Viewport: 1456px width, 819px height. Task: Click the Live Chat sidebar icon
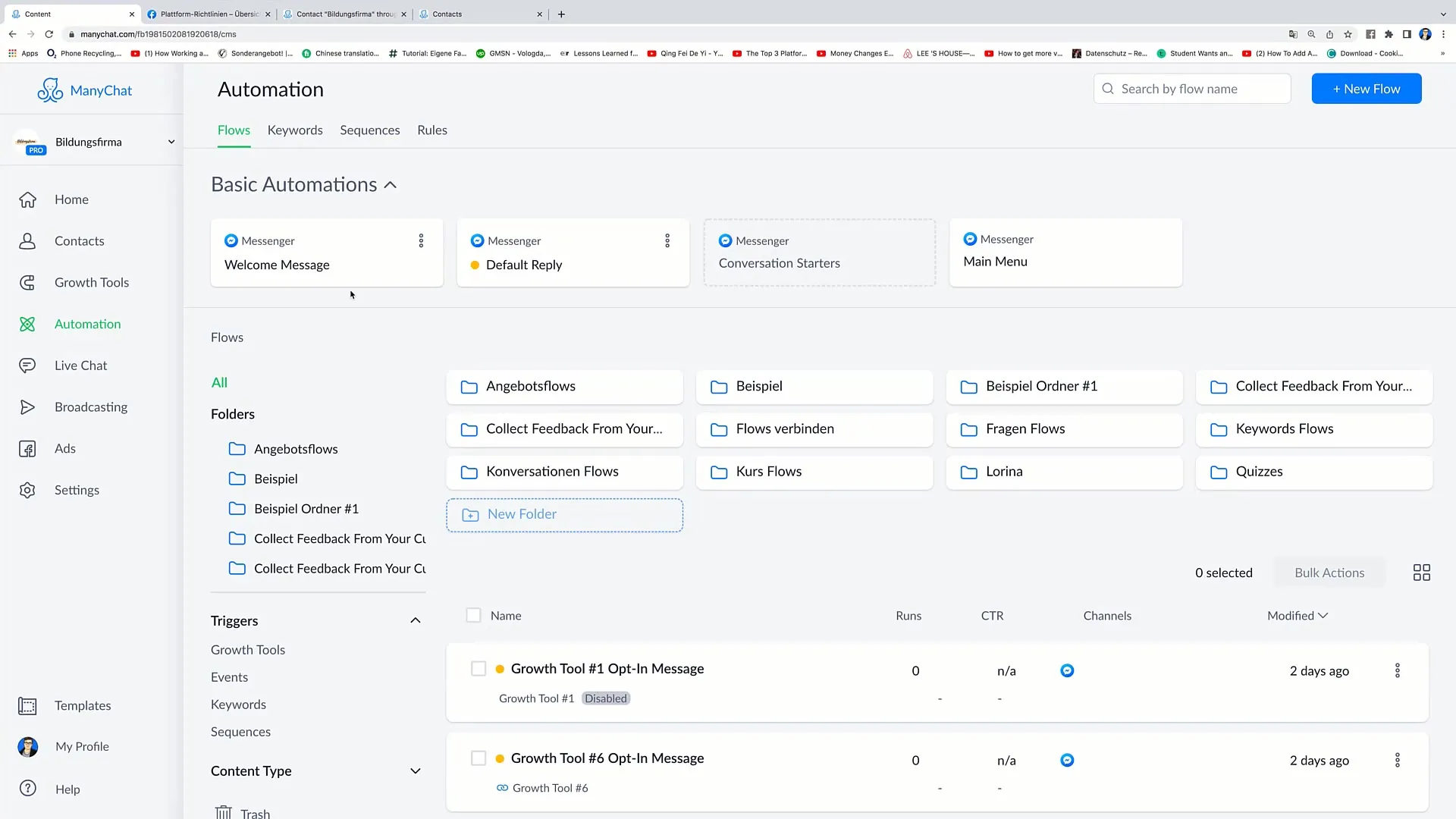(27, 364)
